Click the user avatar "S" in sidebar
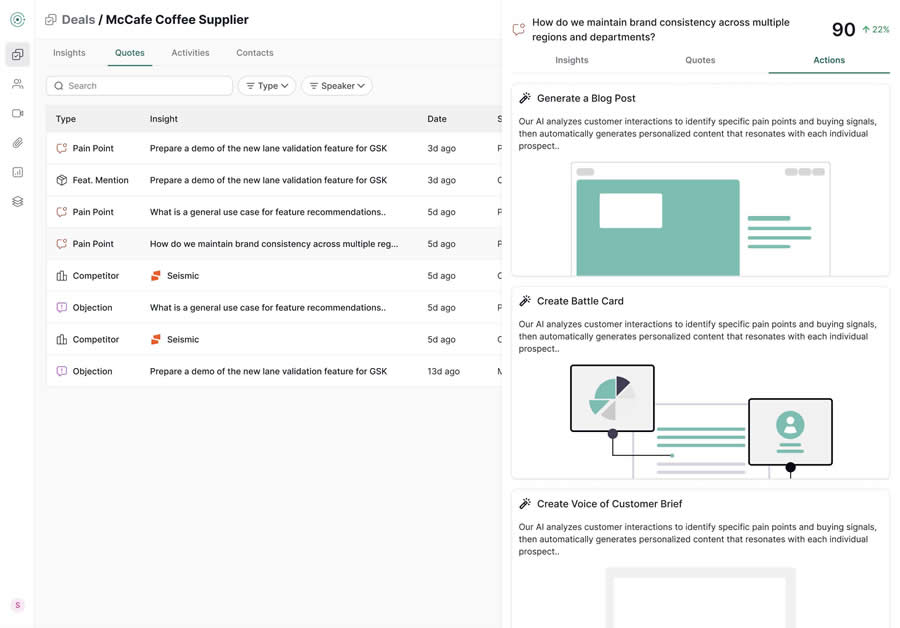 tap(17, 605)
